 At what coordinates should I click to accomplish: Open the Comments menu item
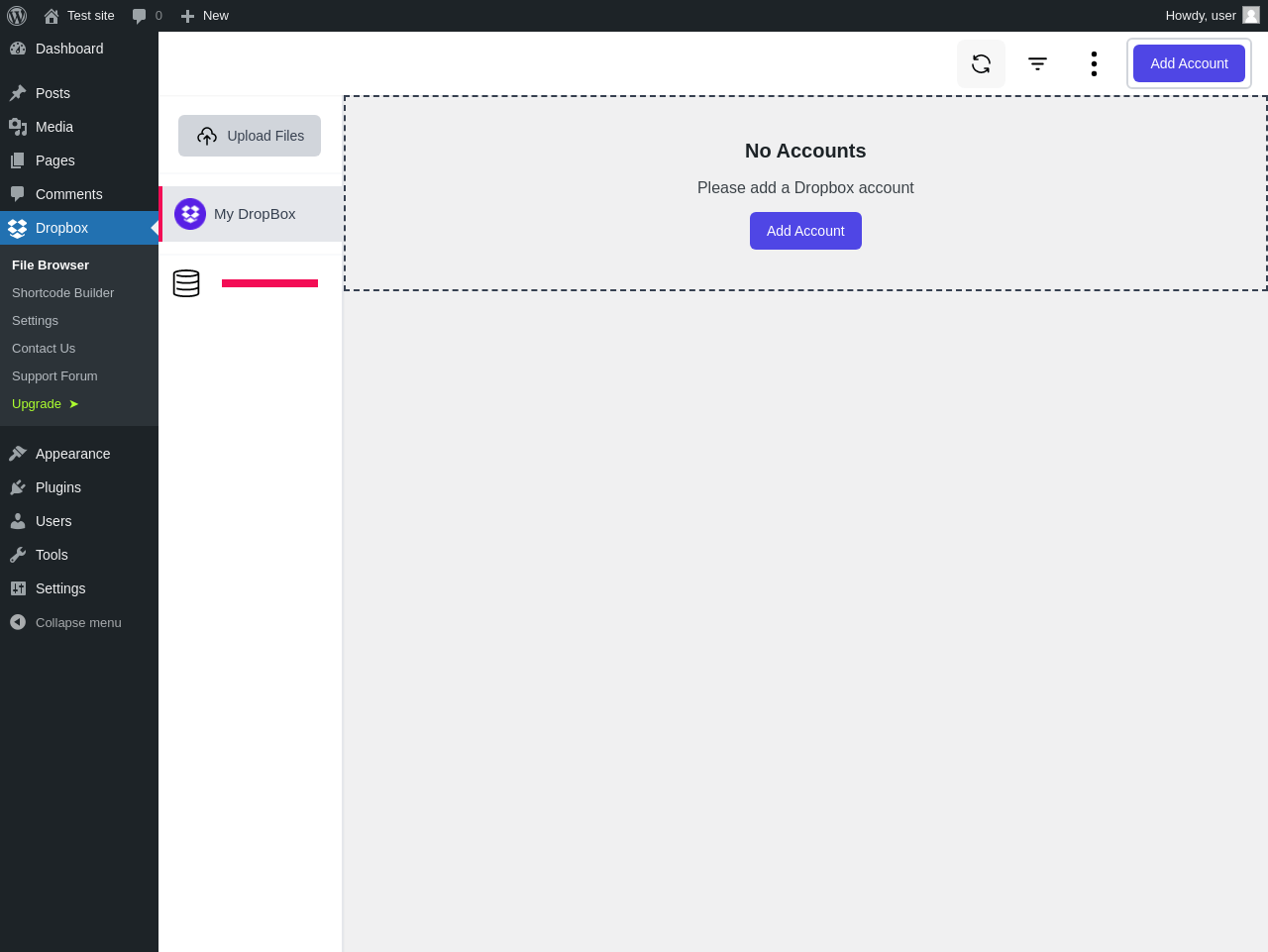click(x=79, y=194)
